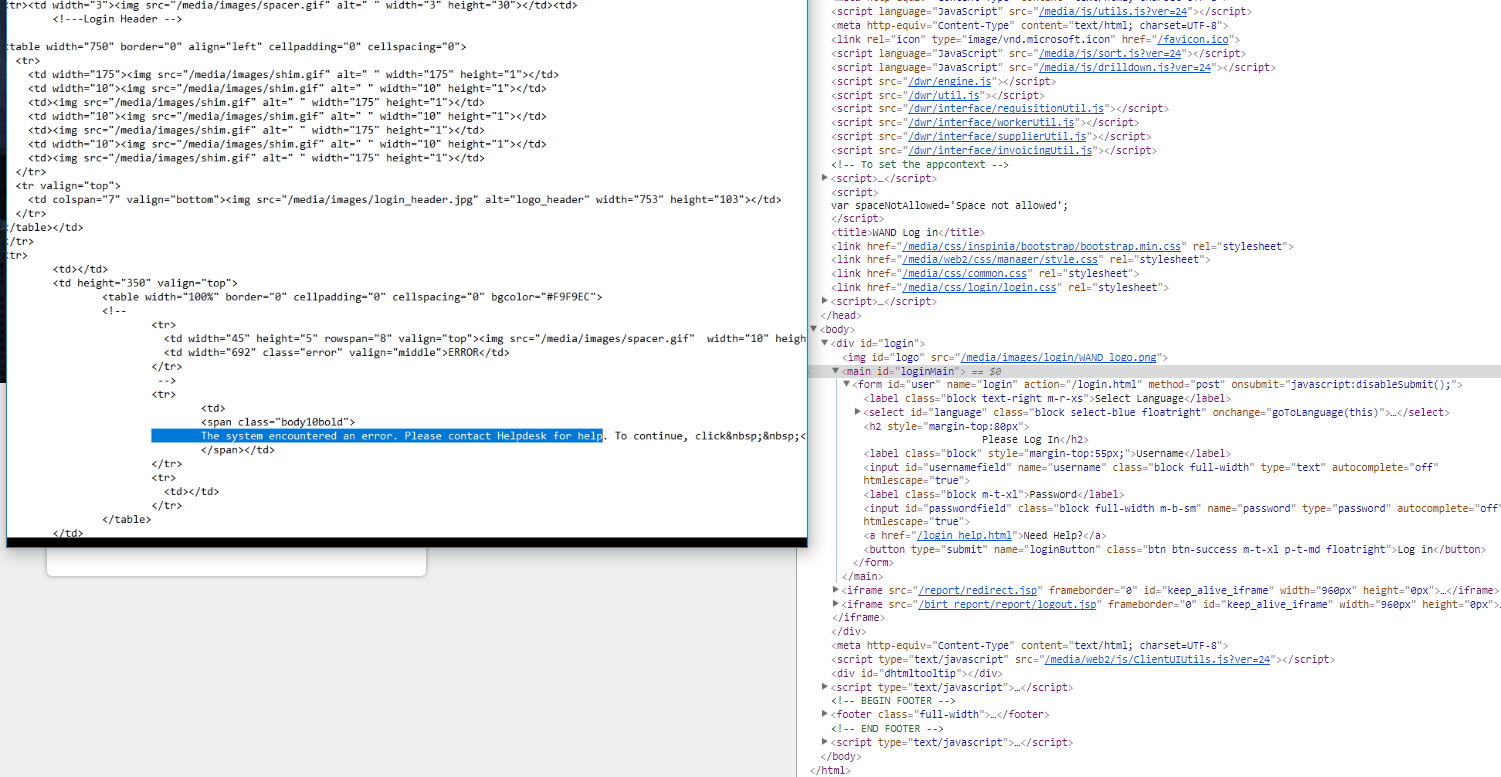The image size is (1501, 777).
Task: Select the input id="passwordfield" node
Action: tap(1182, 515)
